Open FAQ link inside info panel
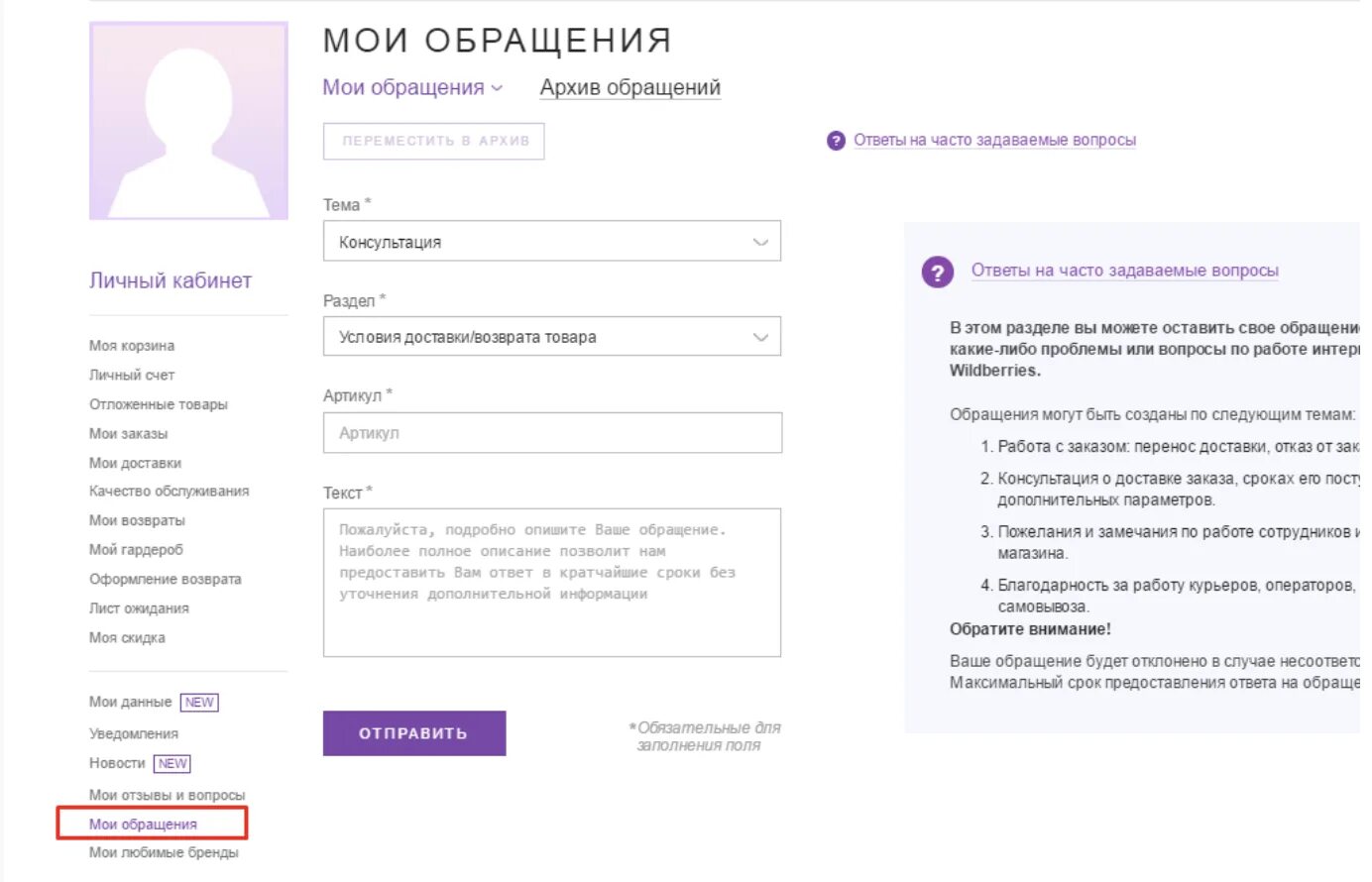1372x882 pixels. (1124, 271)
